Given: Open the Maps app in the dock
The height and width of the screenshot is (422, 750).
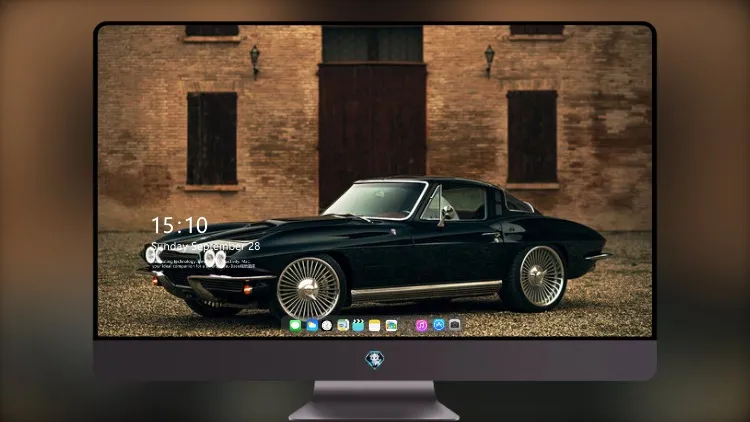Looking at the screenshot, I should (343, 325).
